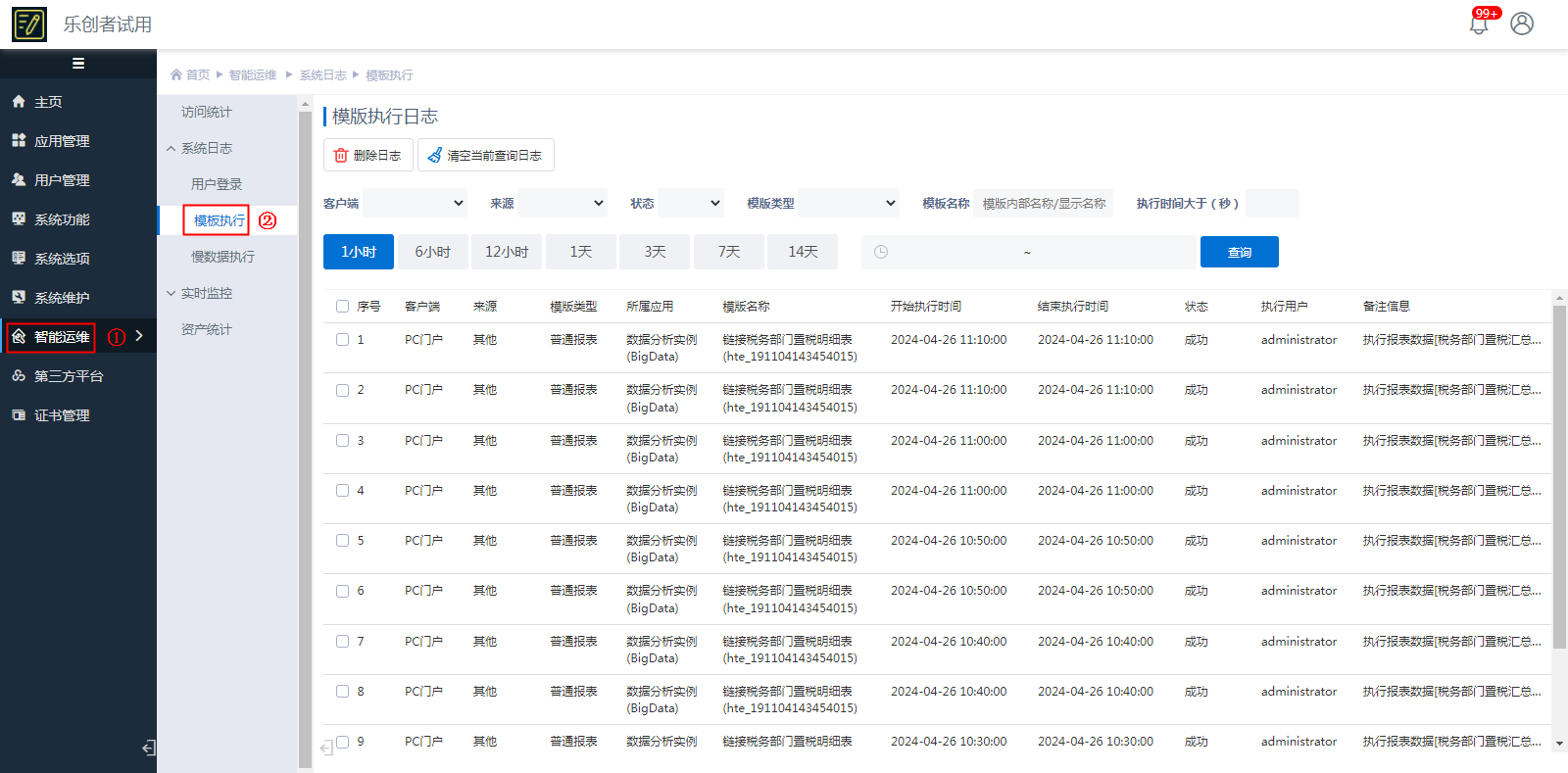Click the 证书管理 sidebar icon

point(19,415)
